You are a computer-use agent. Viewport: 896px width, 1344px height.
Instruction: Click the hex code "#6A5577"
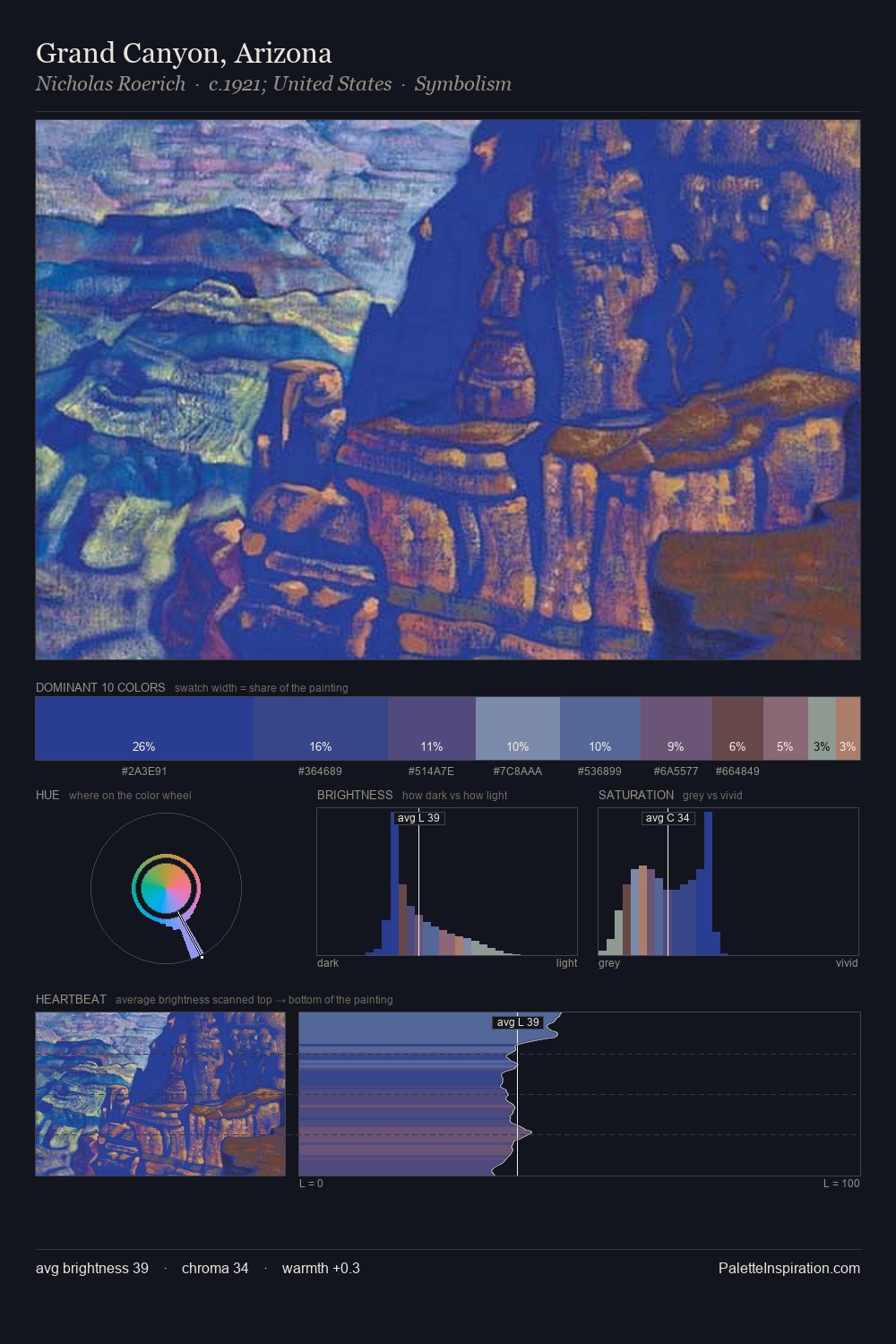(676, 771)
